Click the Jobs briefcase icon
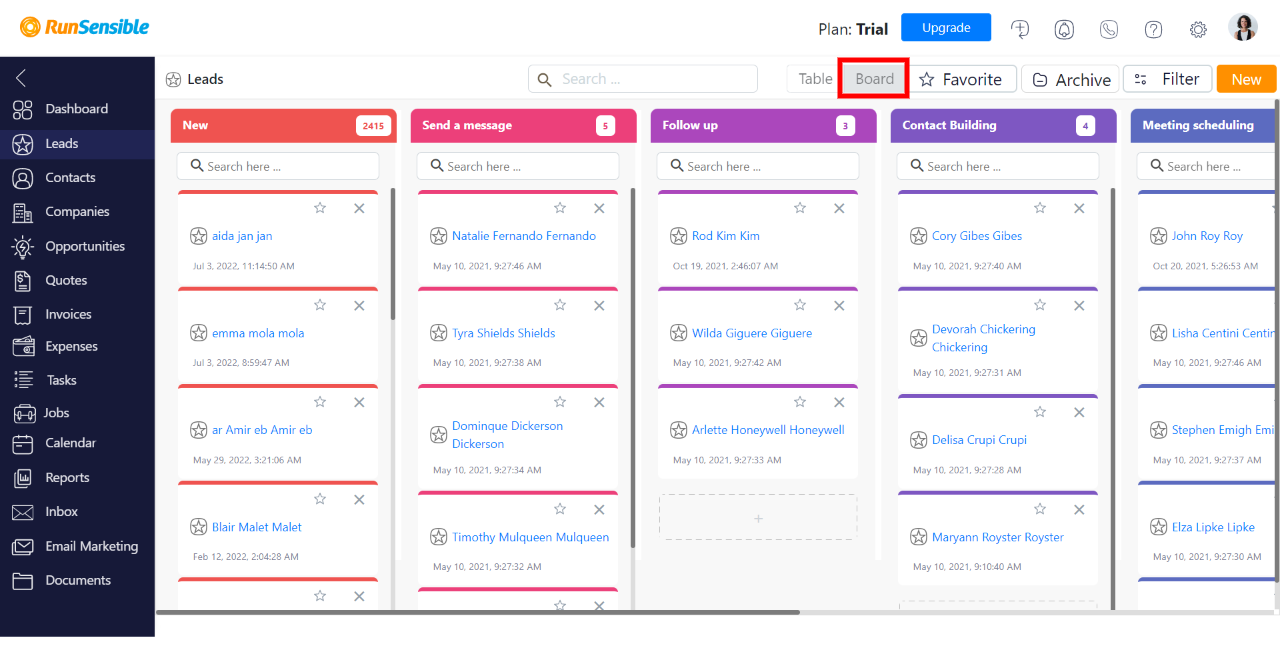 point(23,413)
